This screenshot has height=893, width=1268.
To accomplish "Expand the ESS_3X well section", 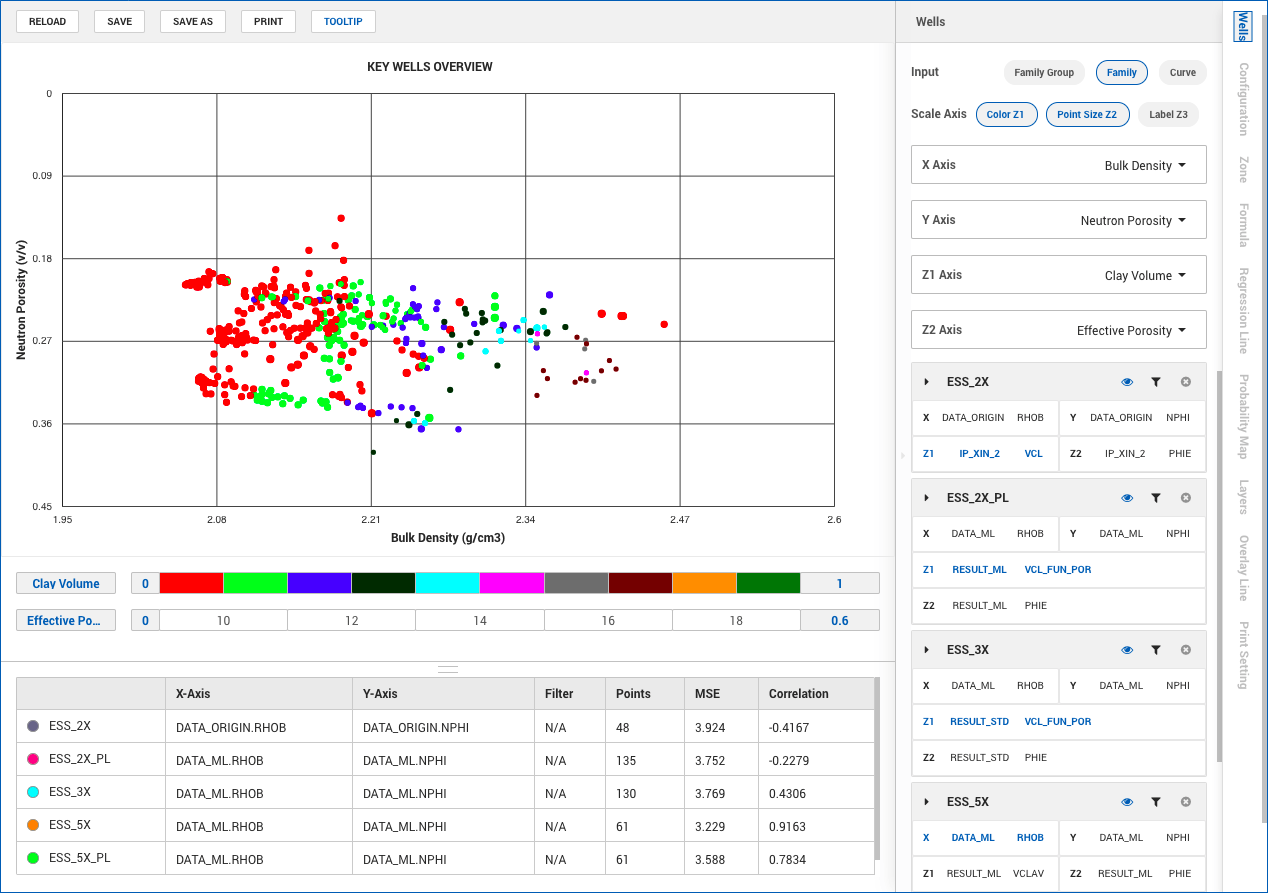I will point(927,650).
